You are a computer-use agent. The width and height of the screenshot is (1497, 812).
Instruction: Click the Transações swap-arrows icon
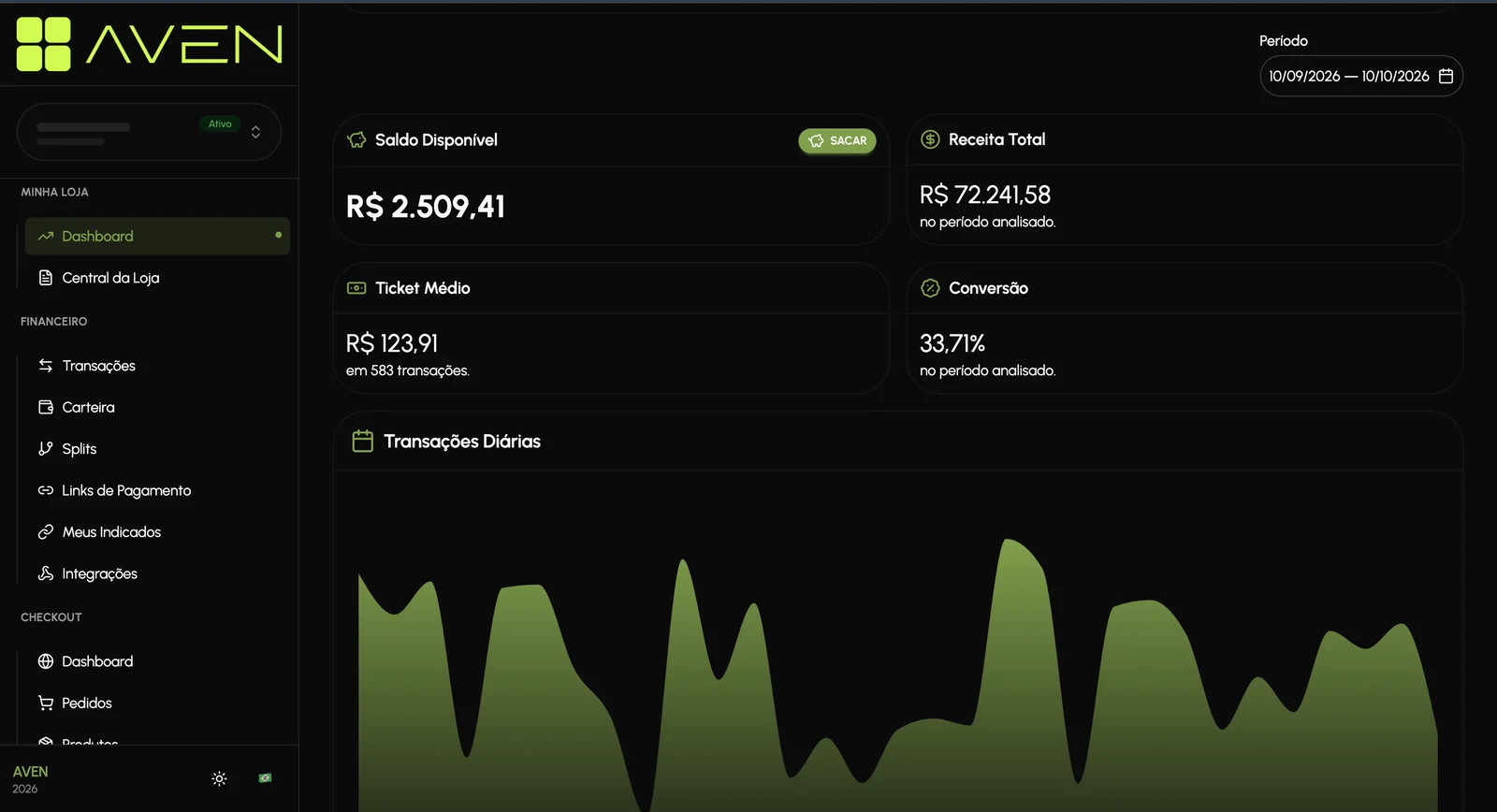(x=46, y=366)
